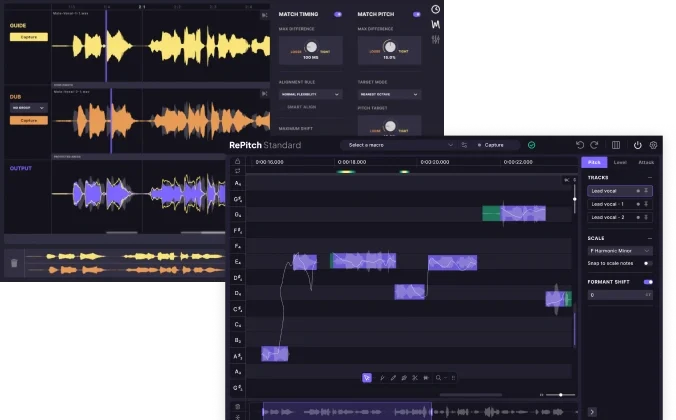Open macro settings sliders icon

tap(464, 145)
